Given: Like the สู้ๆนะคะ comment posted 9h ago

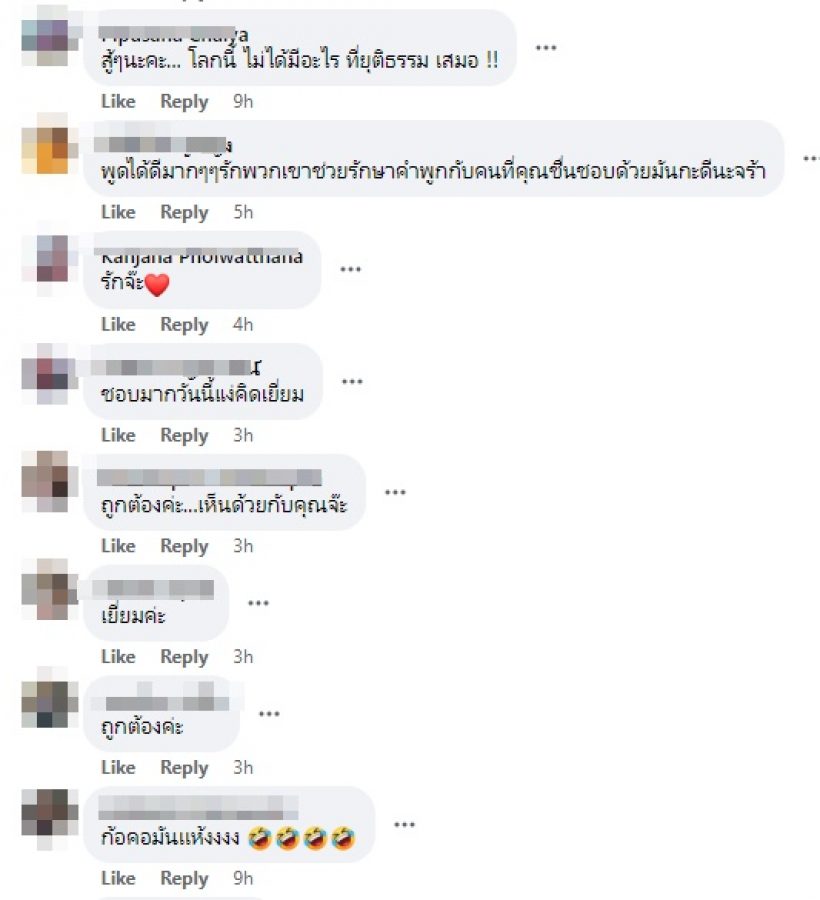Looking at the screenshot, I should pos(118,102).
